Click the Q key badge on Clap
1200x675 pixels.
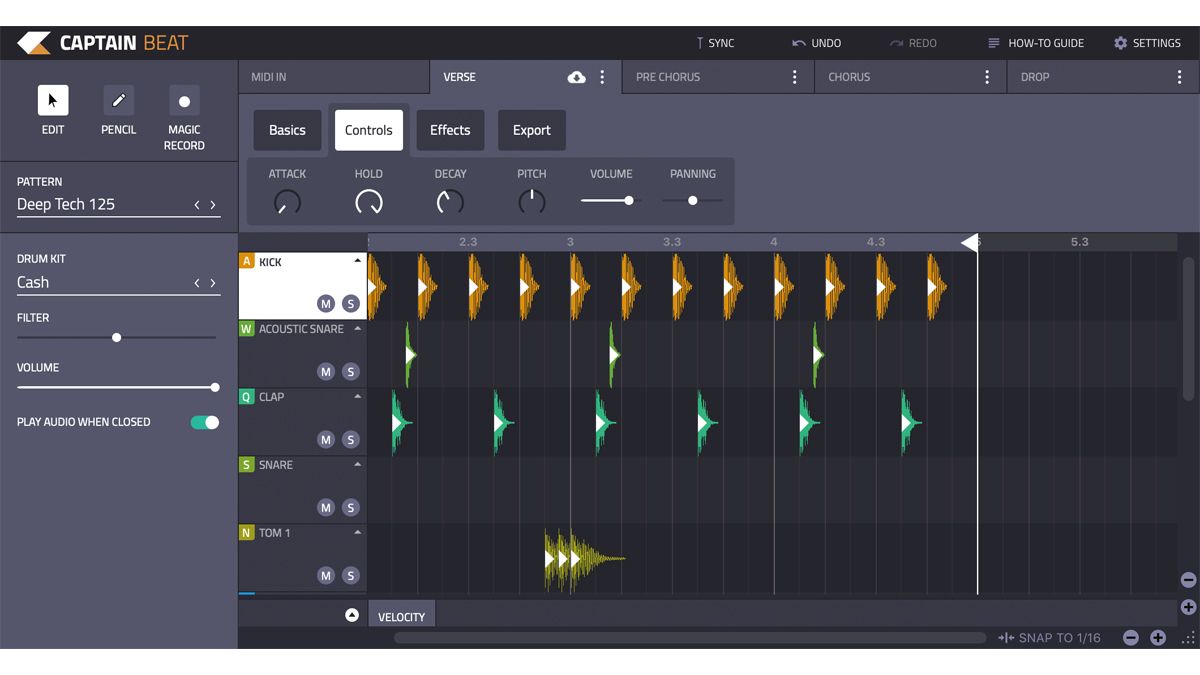tap(246, 397)
